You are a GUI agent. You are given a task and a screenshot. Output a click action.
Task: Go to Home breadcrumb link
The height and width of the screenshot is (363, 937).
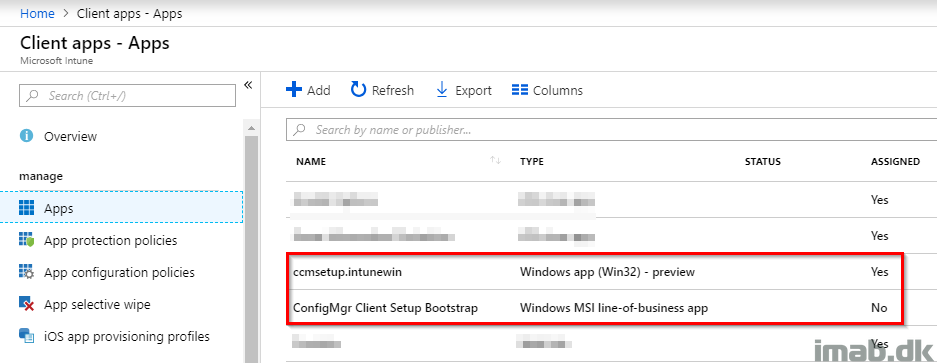tap(37, 14)
